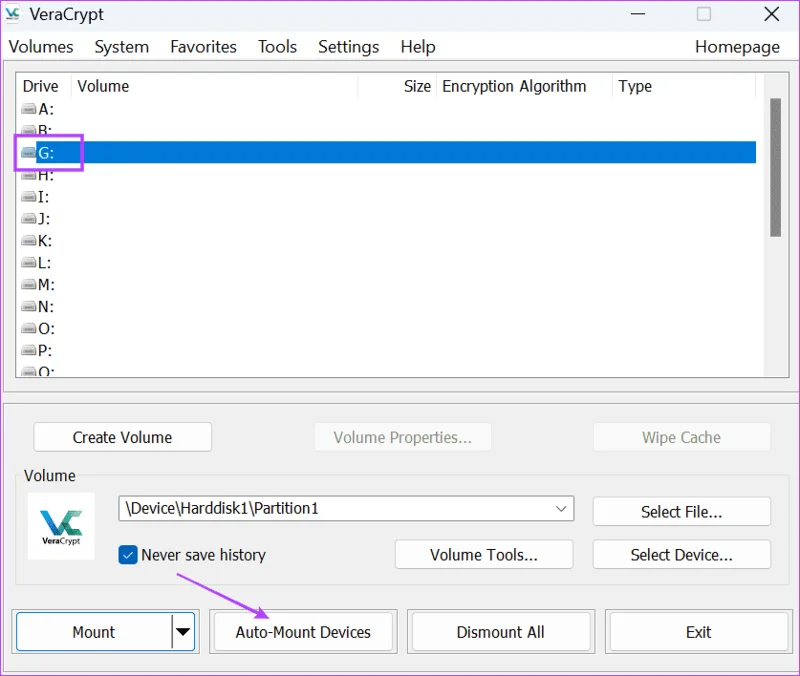The height and width of the screenshot is (676, 800).
Task: Open the Volumes menu
Action: tap(41, 47)
